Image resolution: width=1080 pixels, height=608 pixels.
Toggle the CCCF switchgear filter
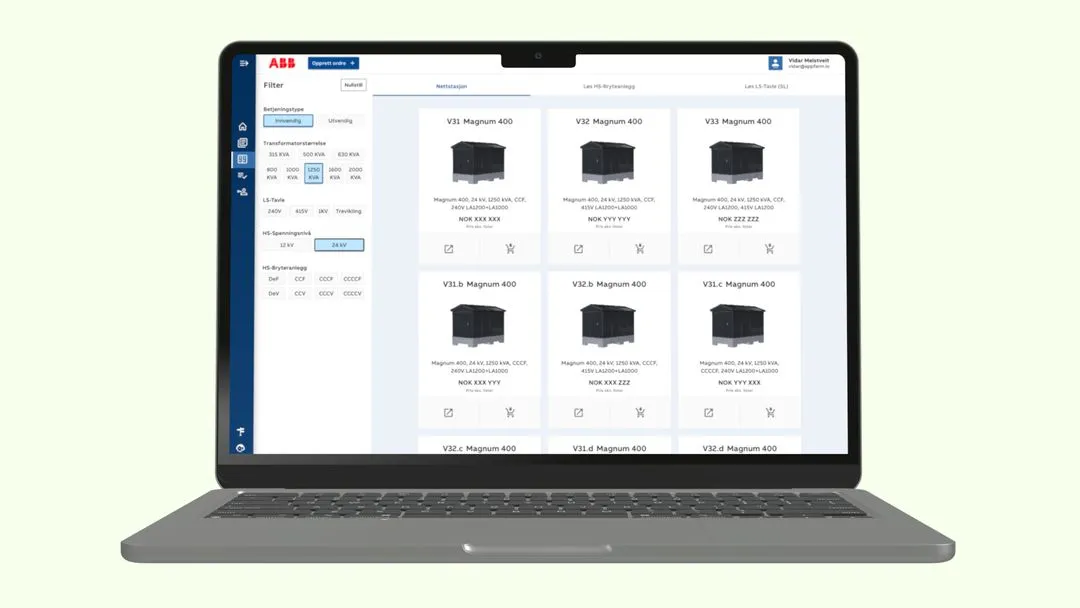click(326, 279)
